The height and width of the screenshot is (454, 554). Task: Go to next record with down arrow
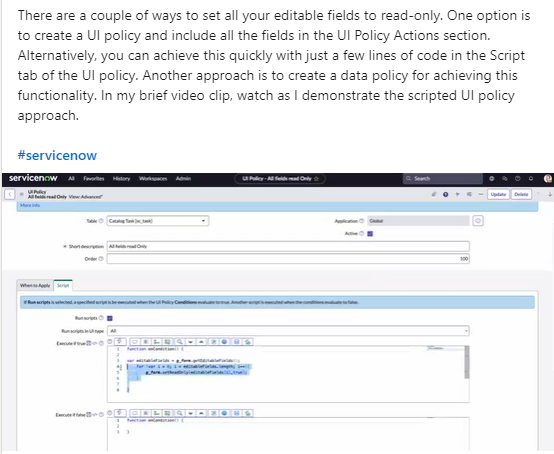(x=550, y=194)
